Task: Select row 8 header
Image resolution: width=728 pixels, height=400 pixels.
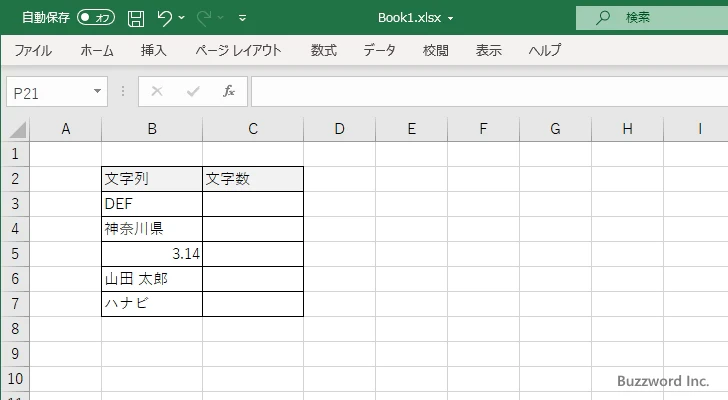Action: point(15,329)
